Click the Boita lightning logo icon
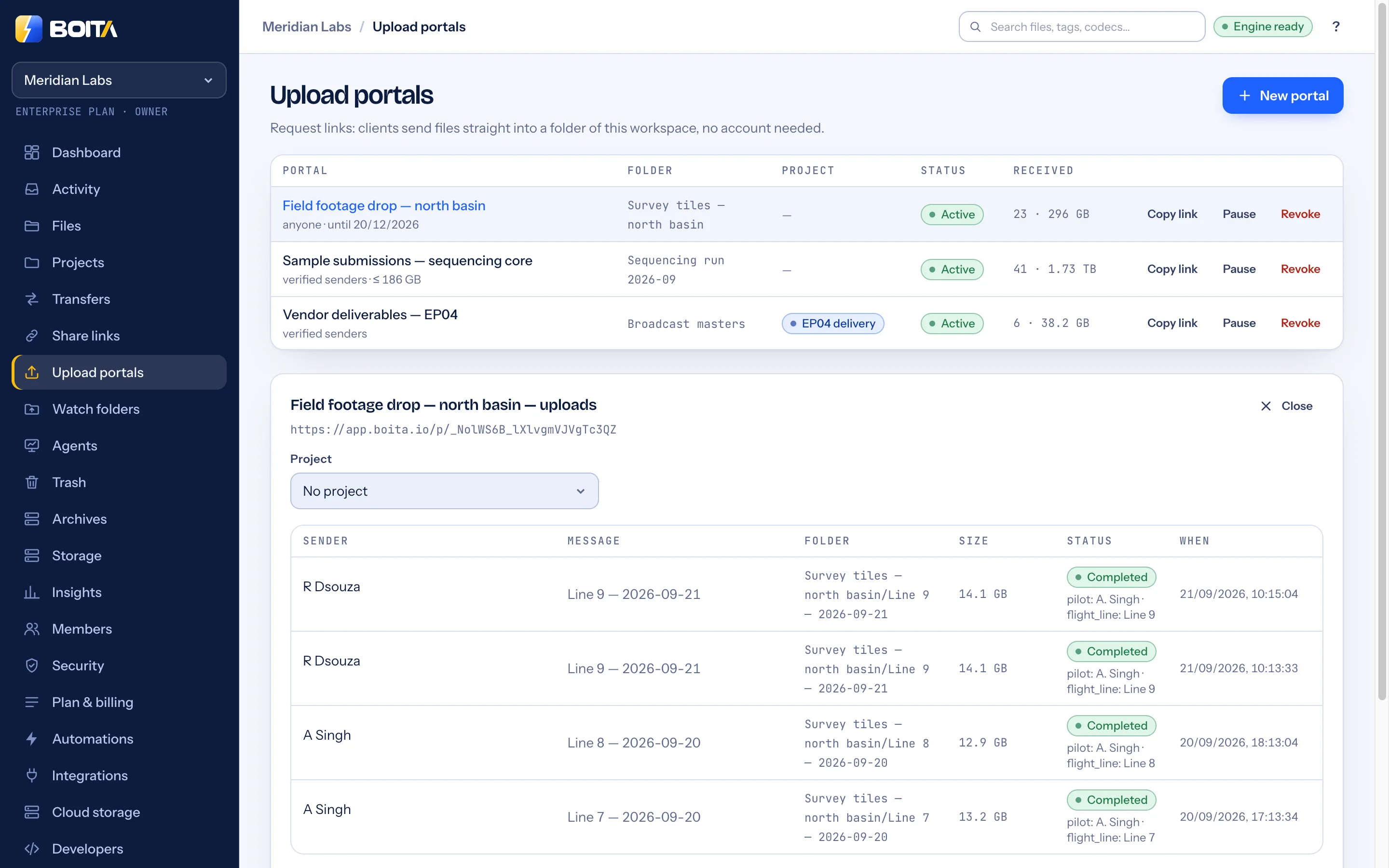The width and height of the screenshot is (1389, 868). [29, 29]
